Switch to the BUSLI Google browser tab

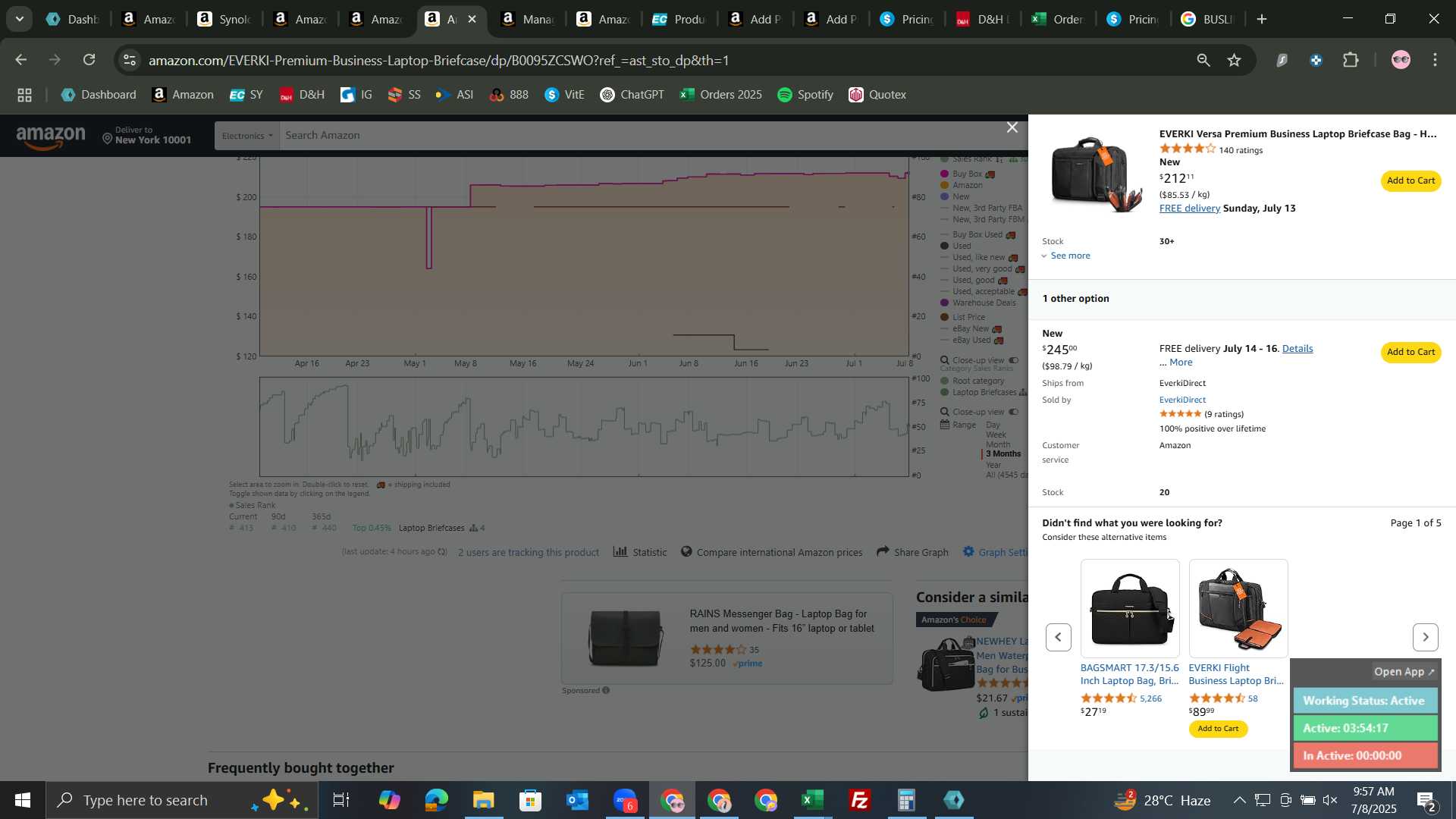point(1207,19)
